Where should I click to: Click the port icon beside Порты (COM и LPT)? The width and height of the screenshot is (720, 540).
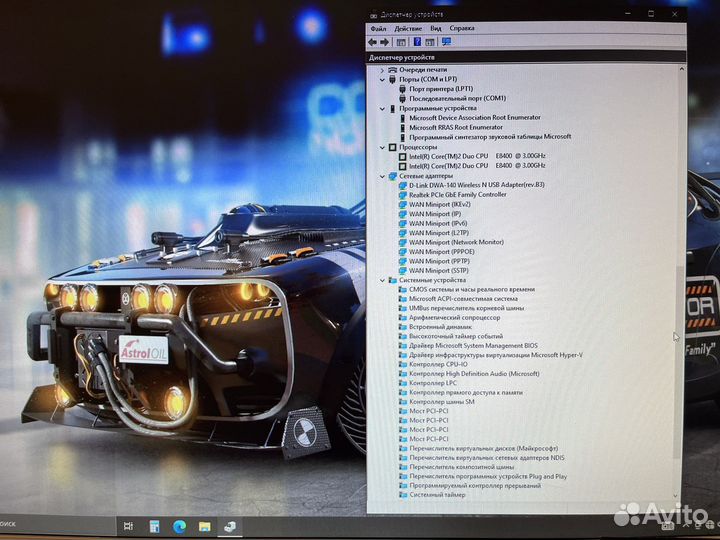(392, 79)
